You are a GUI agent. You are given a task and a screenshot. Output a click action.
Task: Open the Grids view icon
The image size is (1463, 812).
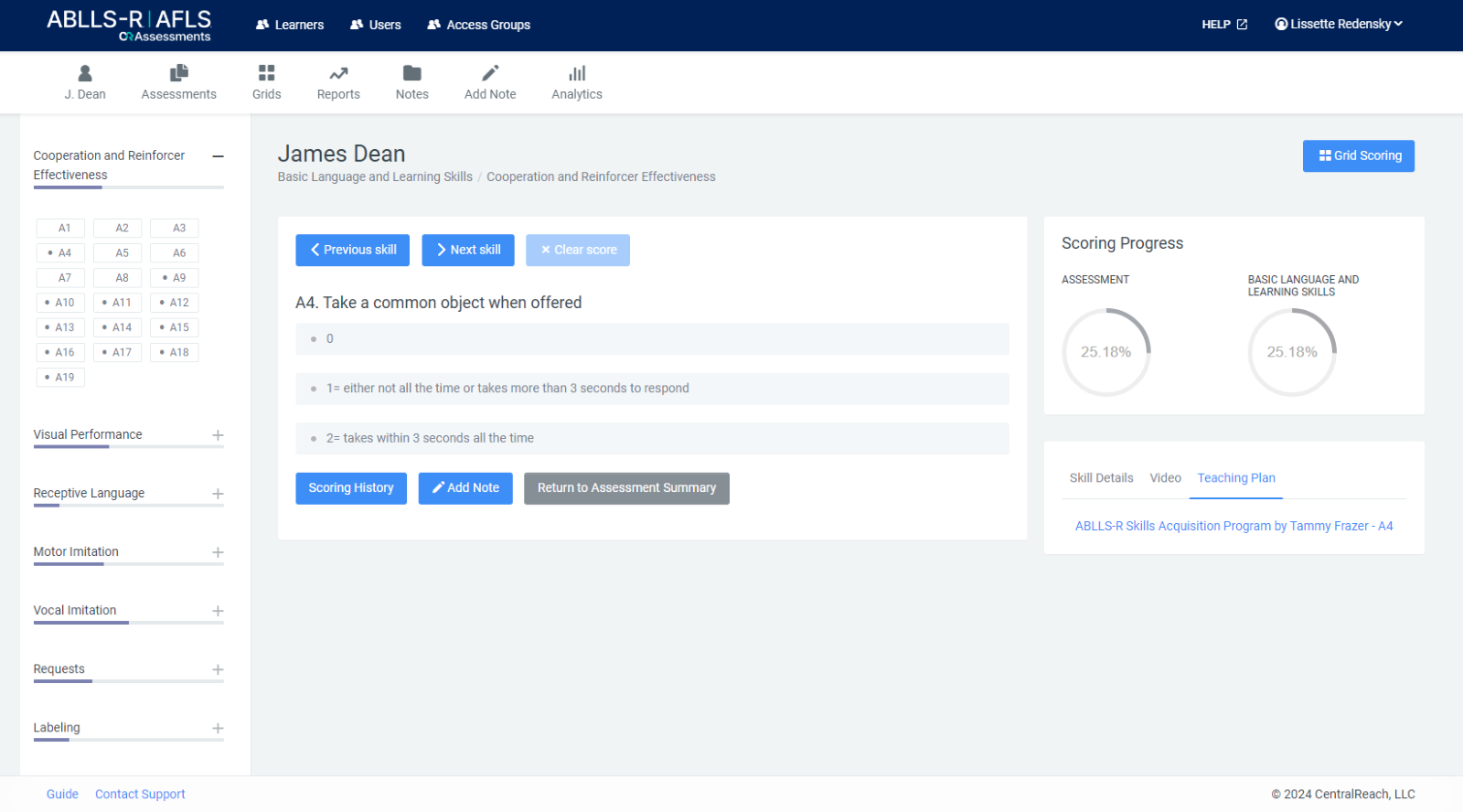point(266,73)
